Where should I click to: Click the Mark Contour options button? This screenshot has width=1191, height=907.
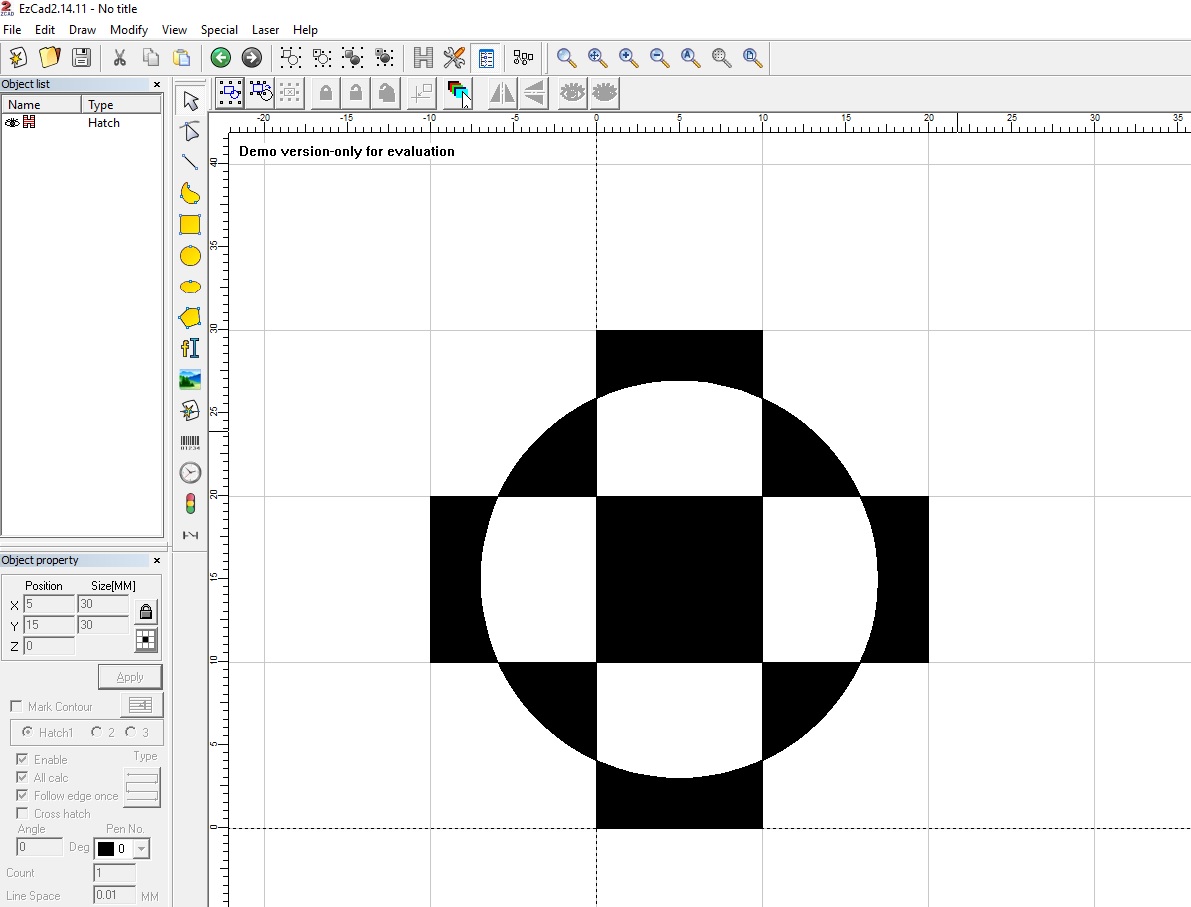point(141,705)
